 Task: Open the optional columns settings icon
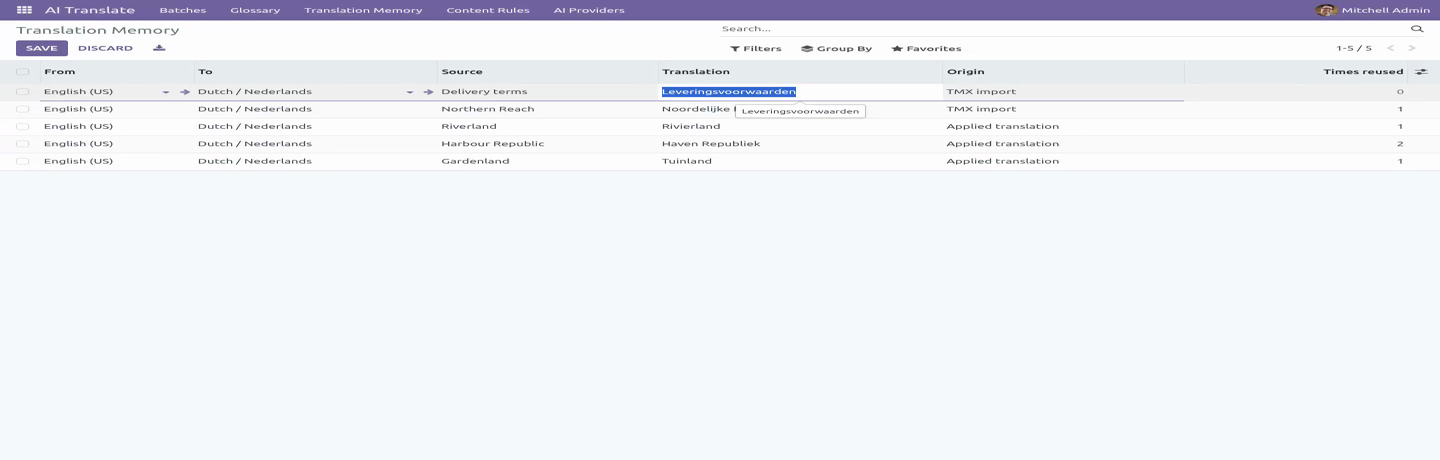pos(1421,72)
